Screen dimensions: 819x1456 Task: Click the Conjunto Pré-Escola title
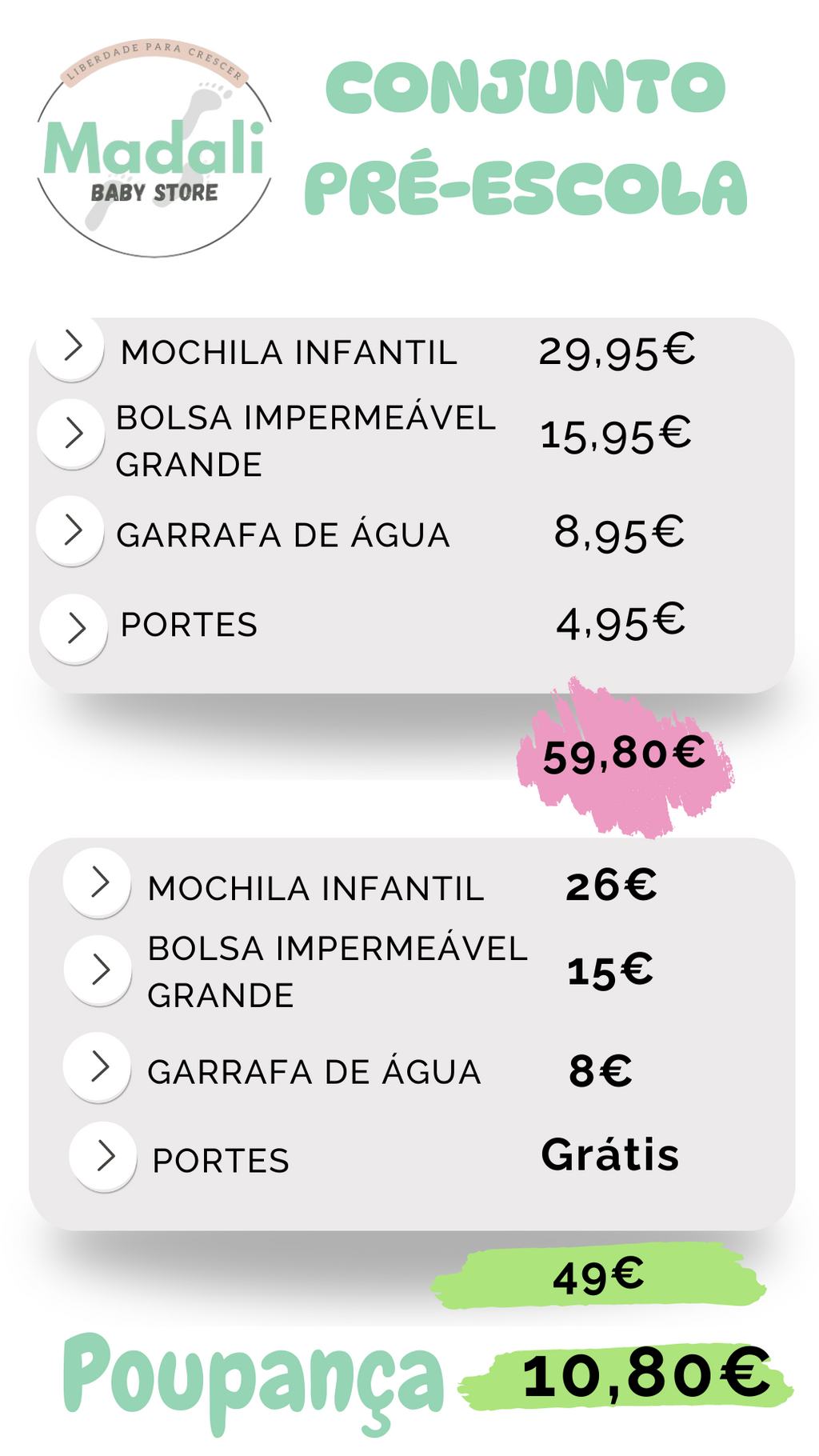[525, 138]
